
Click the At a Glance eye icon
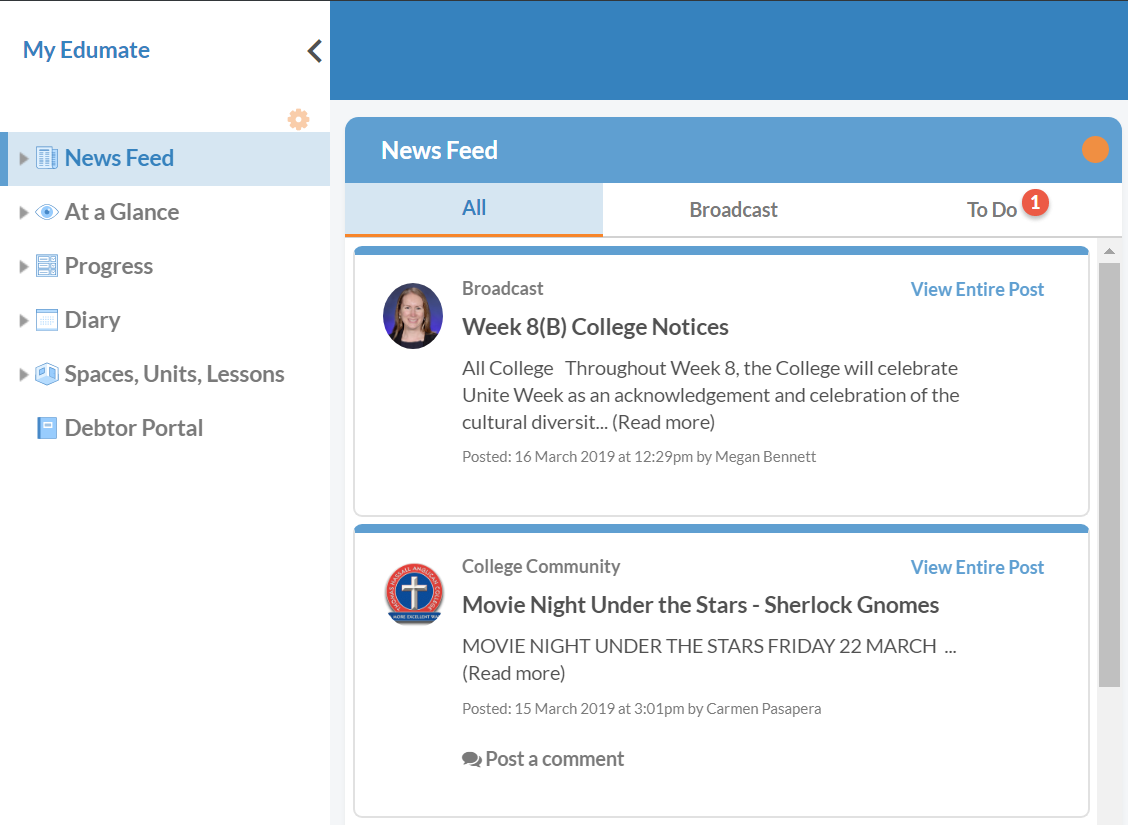[x=47, y=212]
